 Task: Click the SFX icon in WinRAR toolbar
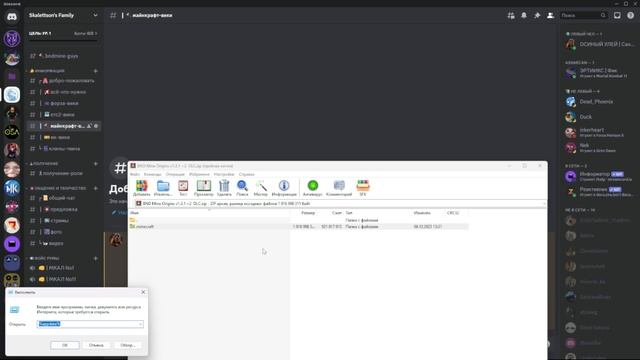tap(362, 188)
